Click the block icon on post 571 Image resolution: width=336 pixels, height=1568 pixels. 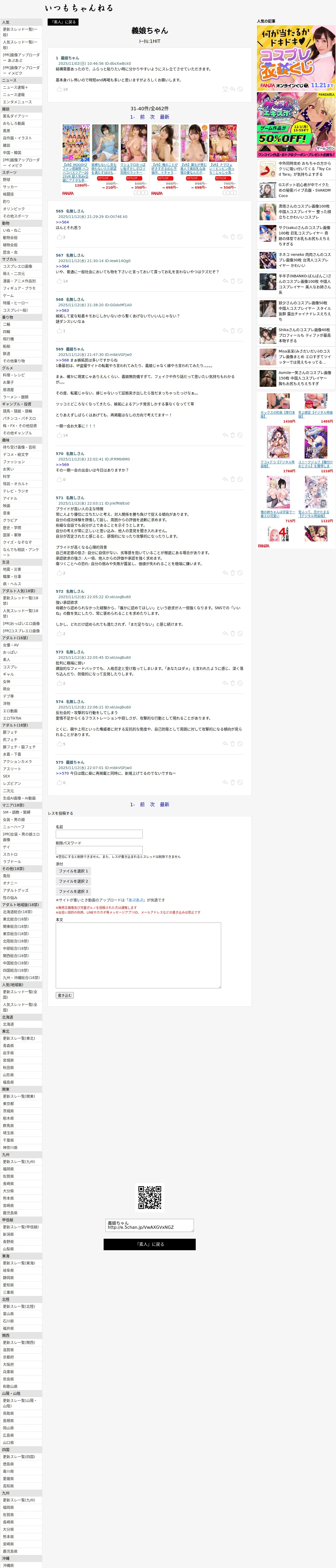(x=240, y=573)
